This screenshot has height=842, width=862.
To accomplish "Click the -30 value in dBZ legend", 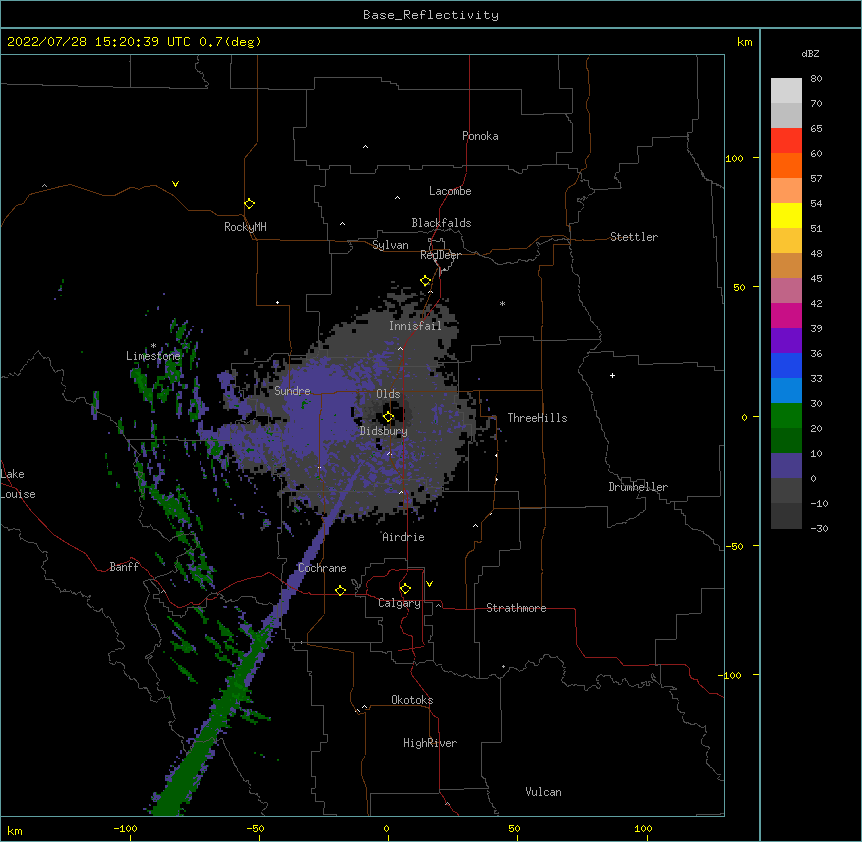I will click(x=819, y=528).
